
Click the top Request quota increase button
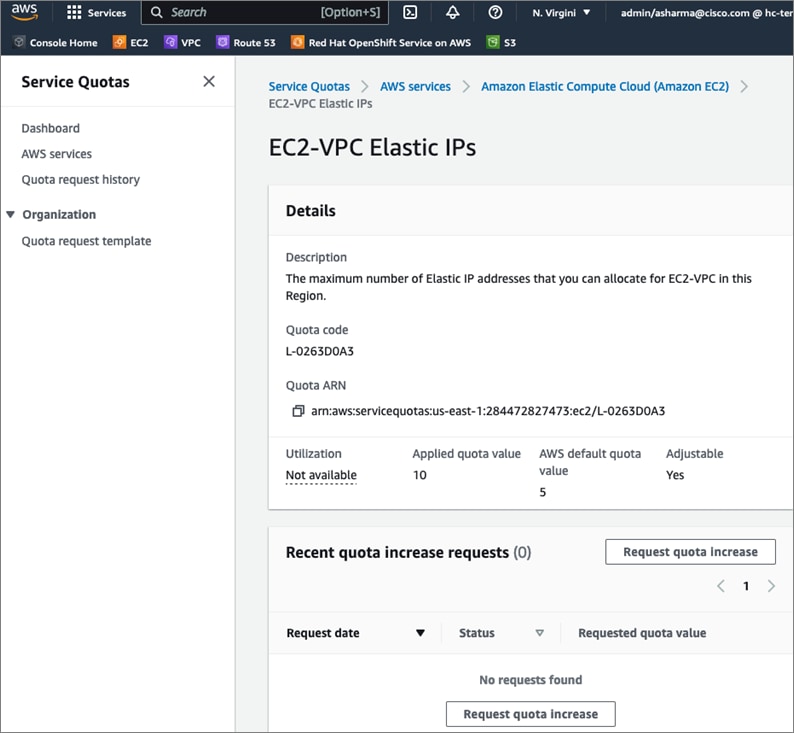(x=690, y=552)
